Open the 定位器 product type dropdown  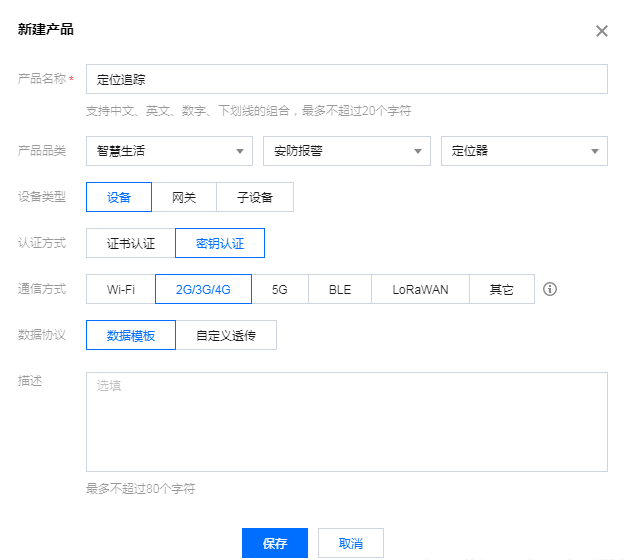(x=524, y=151)
